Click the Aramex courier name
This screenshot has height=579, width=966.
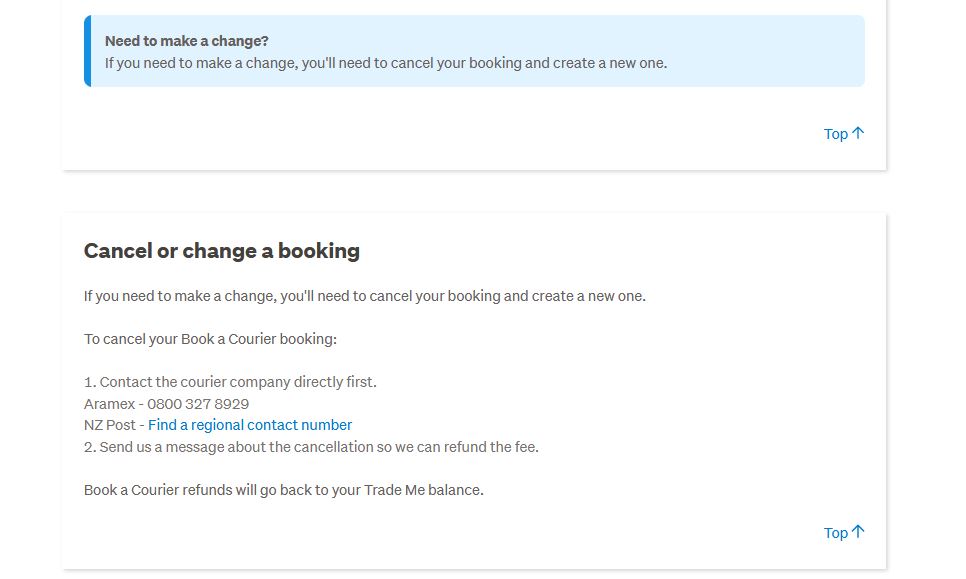pyautogui.click(x=109, y=404)
